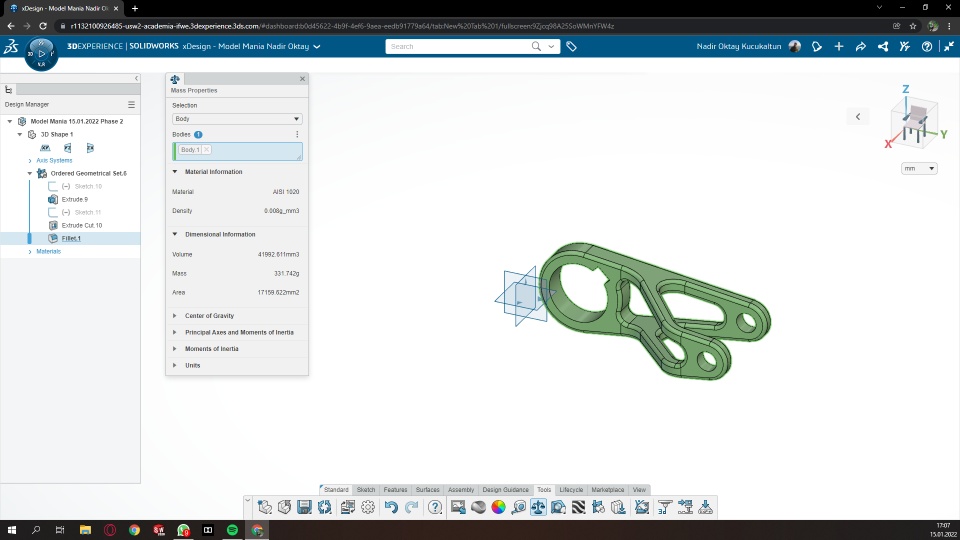This screenshot has height=540, width=960.
Task: Switch to the Surfaces tab
Action: pos(427,490)
